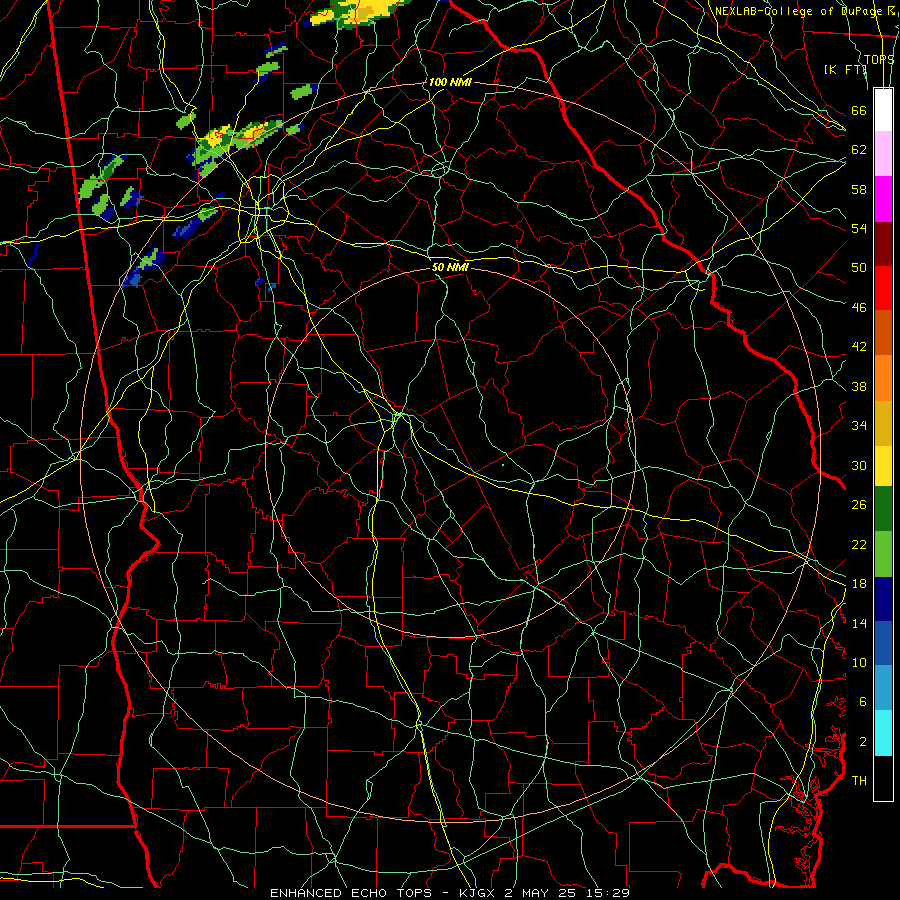Click the light green legend swatch
This screenshot has height=900, width=900.
883,554
